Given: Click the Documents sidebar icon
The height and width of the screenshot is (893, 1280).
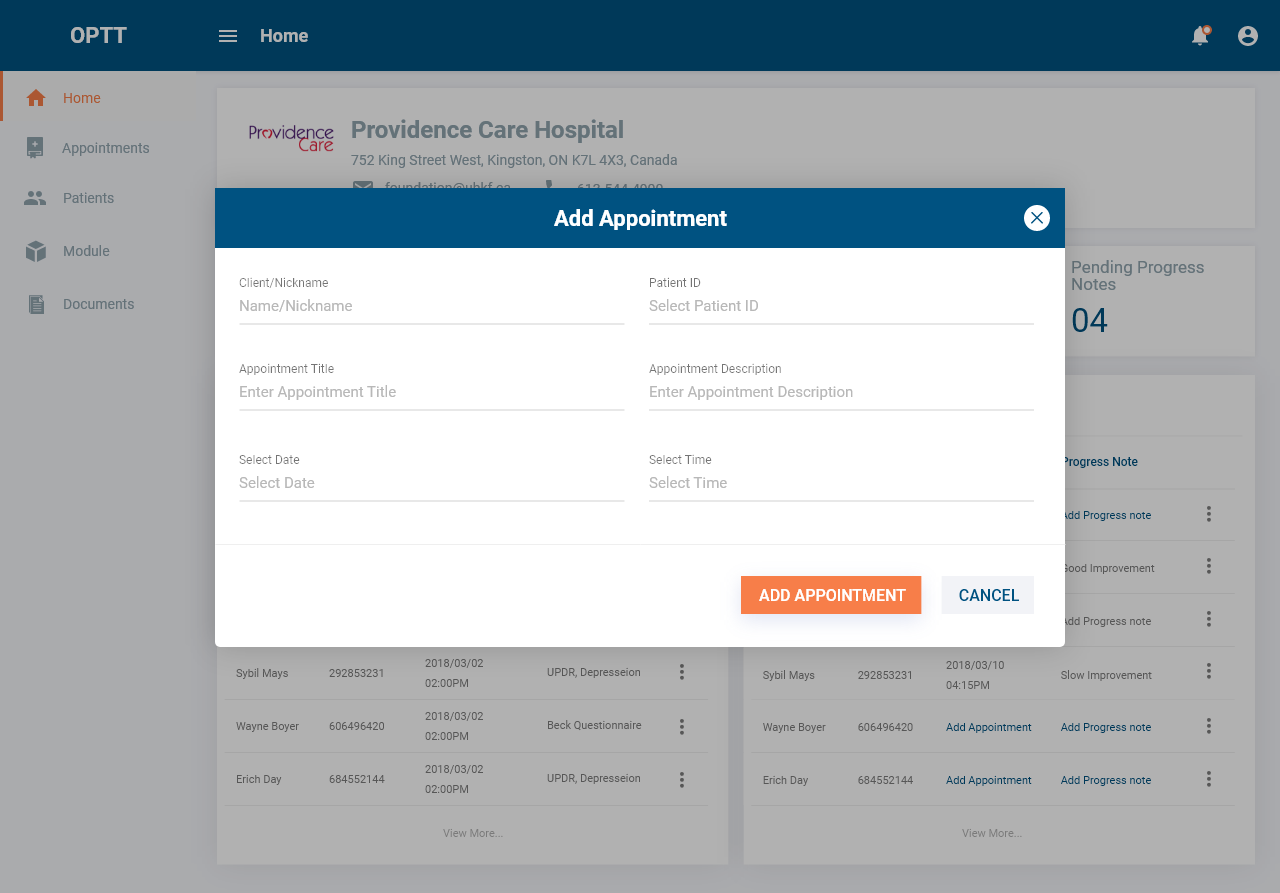Looking at the screenshot, I should click(x=36, y=304).
